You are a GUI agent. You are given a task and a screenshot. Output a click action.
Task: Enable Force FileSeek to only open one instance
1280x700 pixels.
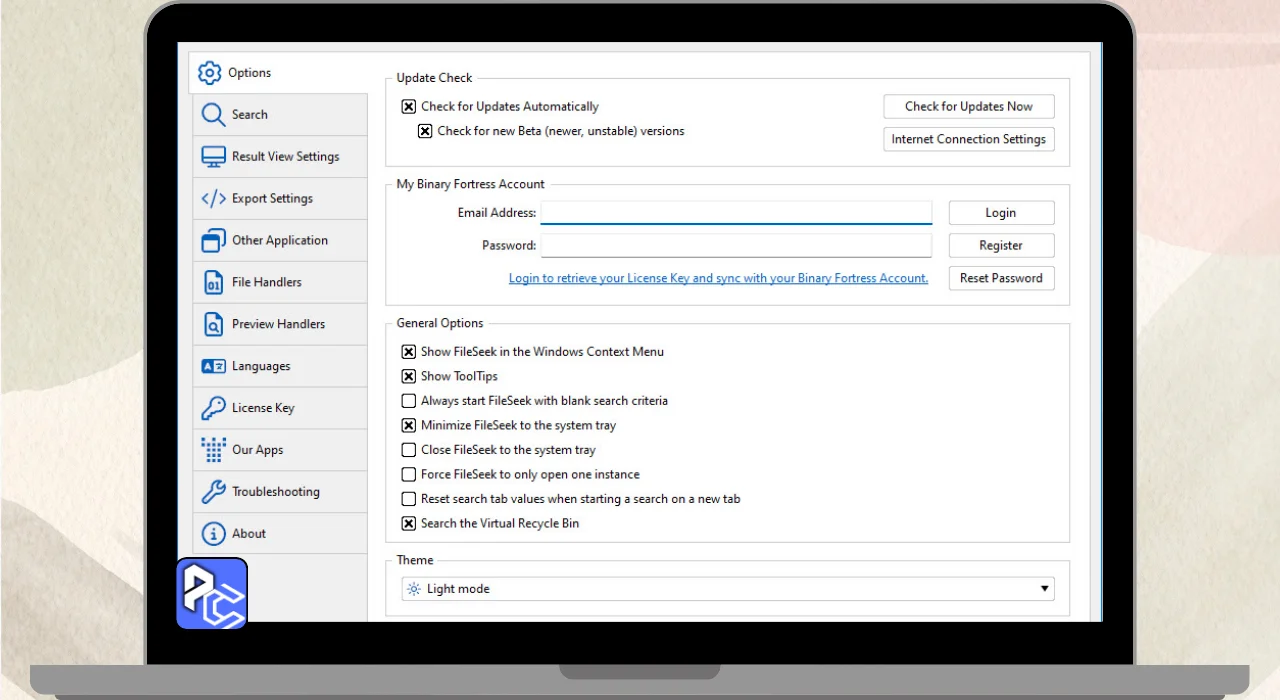tap(409, 475)
